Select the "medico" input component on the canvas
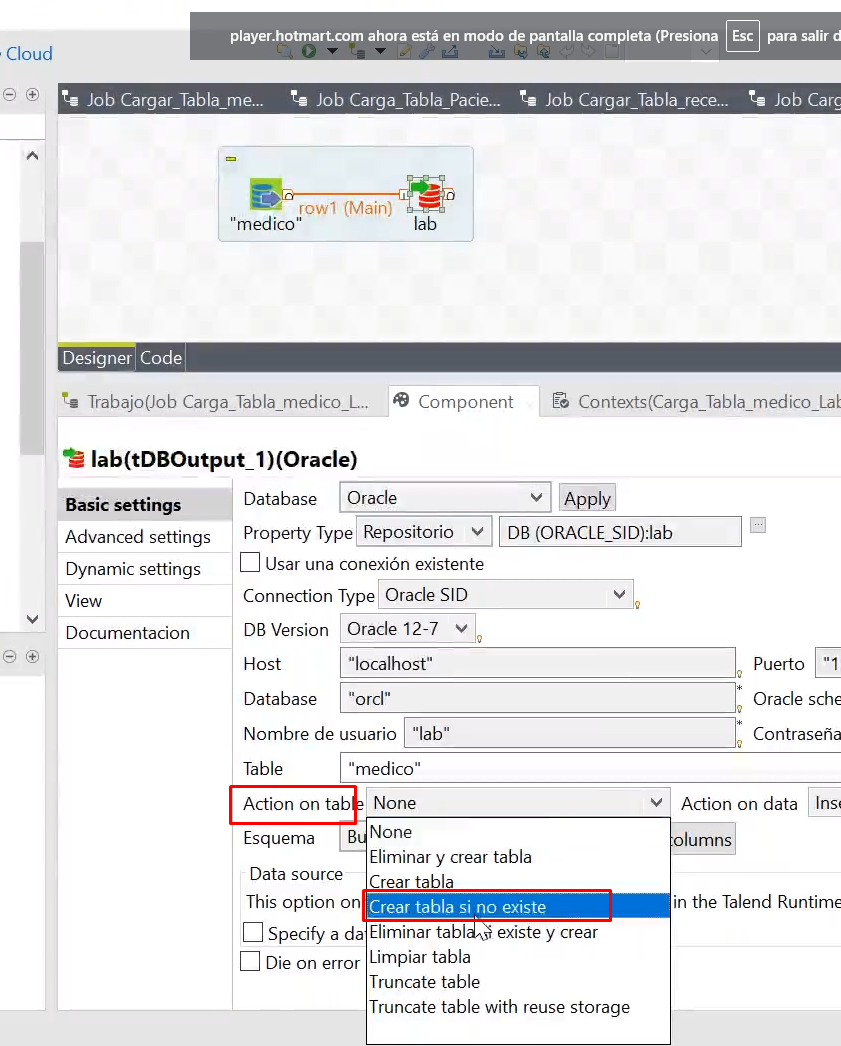Viewport: 841px width, 1046px height. coord(265,193)
